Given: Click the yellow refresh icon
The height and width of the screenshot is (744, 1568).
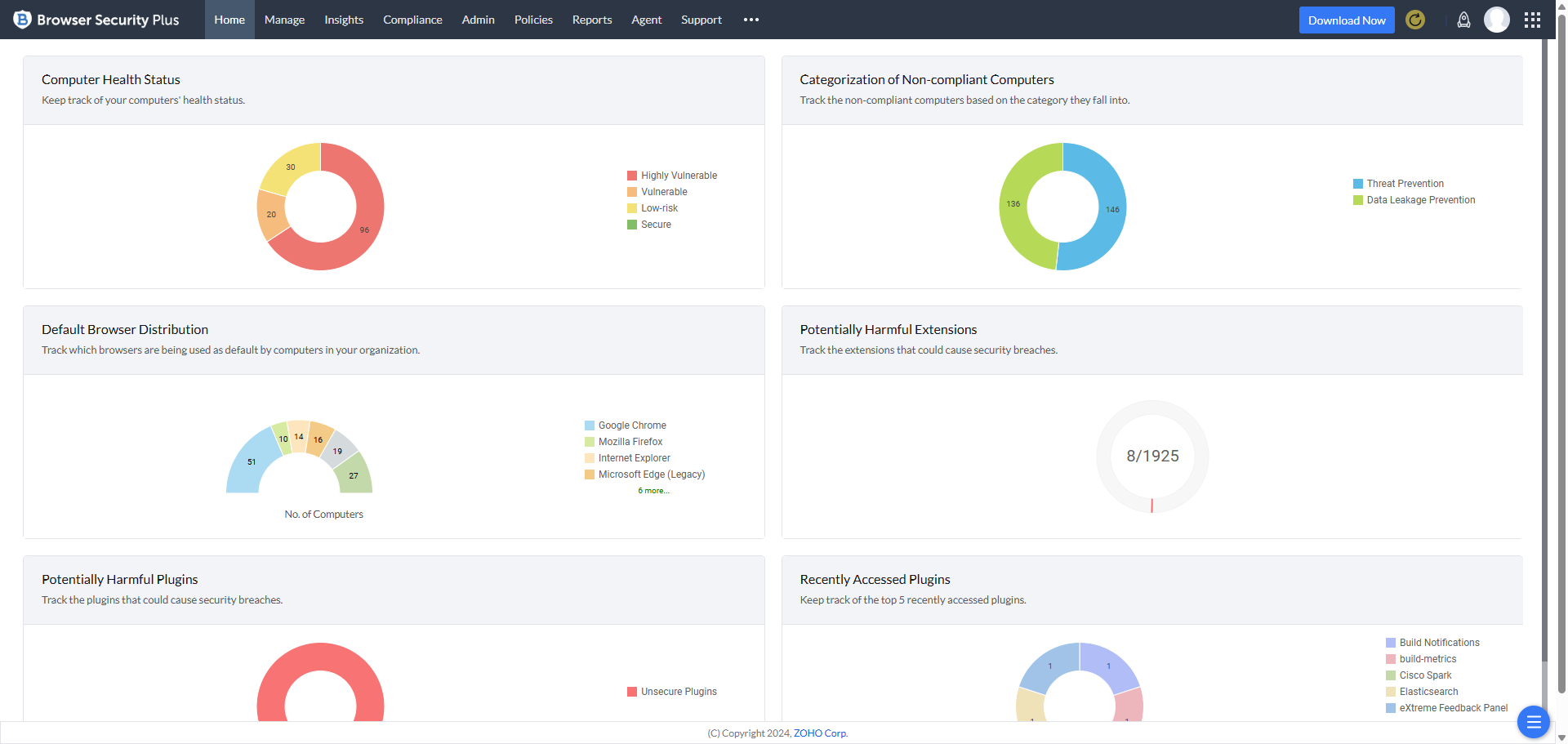Looking at the screenshot, I should coord(1415,20).
